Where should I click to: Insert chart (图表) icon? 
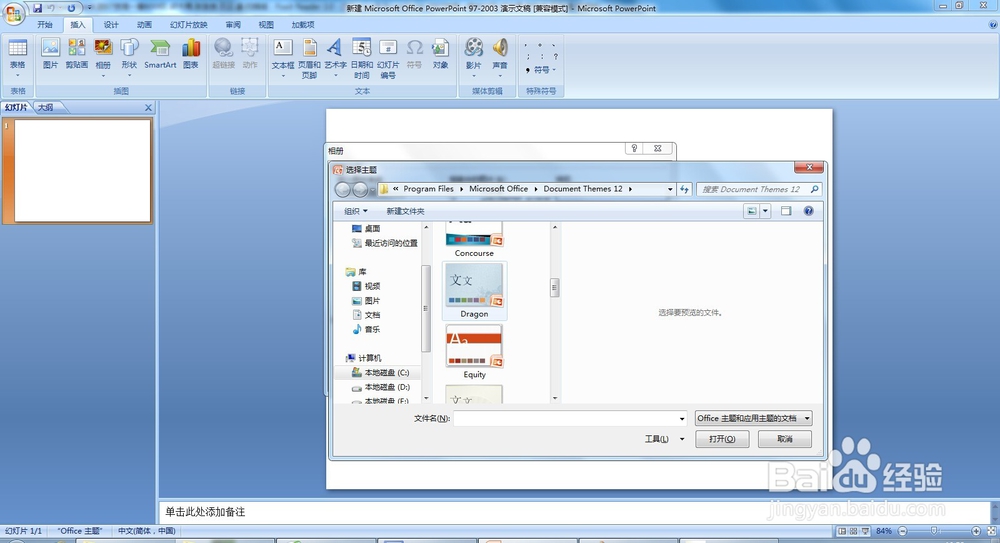tap(191, 54)
